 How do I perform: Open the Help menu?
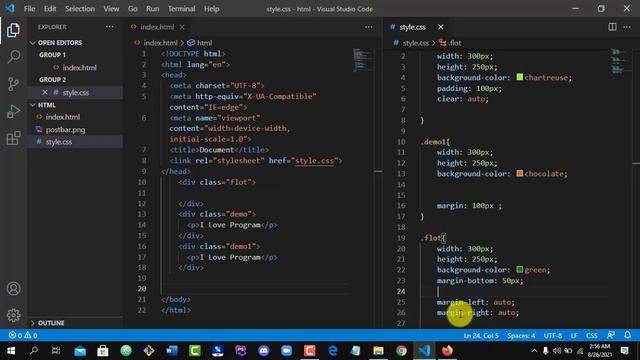[x=211, y=9]
